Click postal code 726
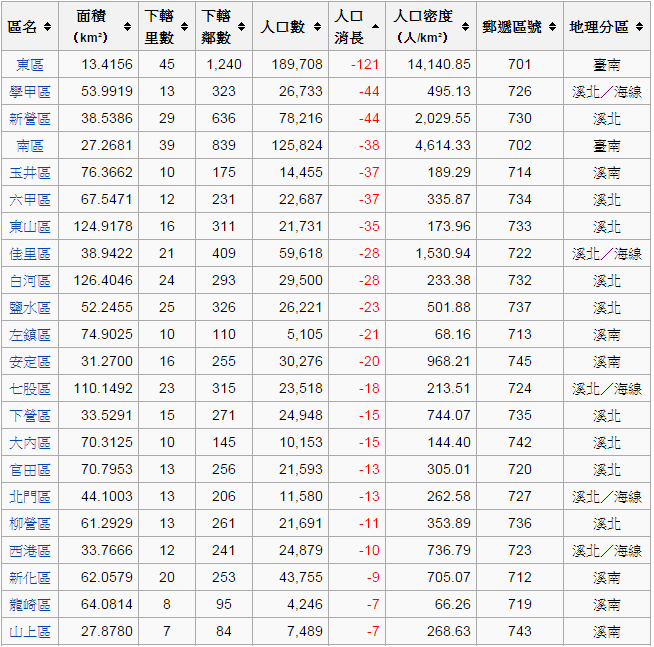The width and height of the screenshot is (654, 647). 520,91
